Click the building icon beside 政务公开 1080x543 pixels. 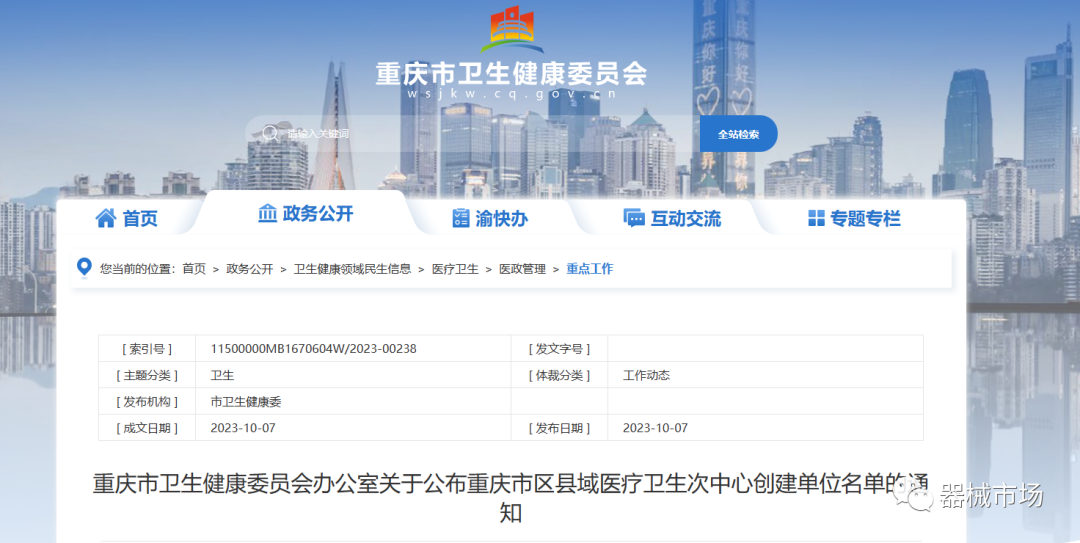click(268, 213)
